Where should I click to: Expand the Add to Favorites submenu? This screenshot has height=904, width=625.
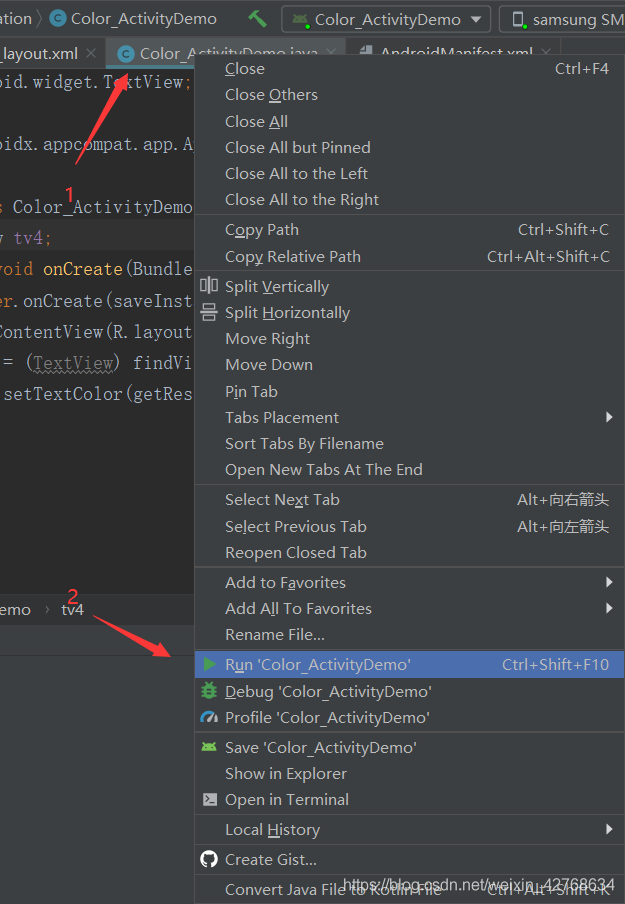pyautogui.click(x=609, y=582)
